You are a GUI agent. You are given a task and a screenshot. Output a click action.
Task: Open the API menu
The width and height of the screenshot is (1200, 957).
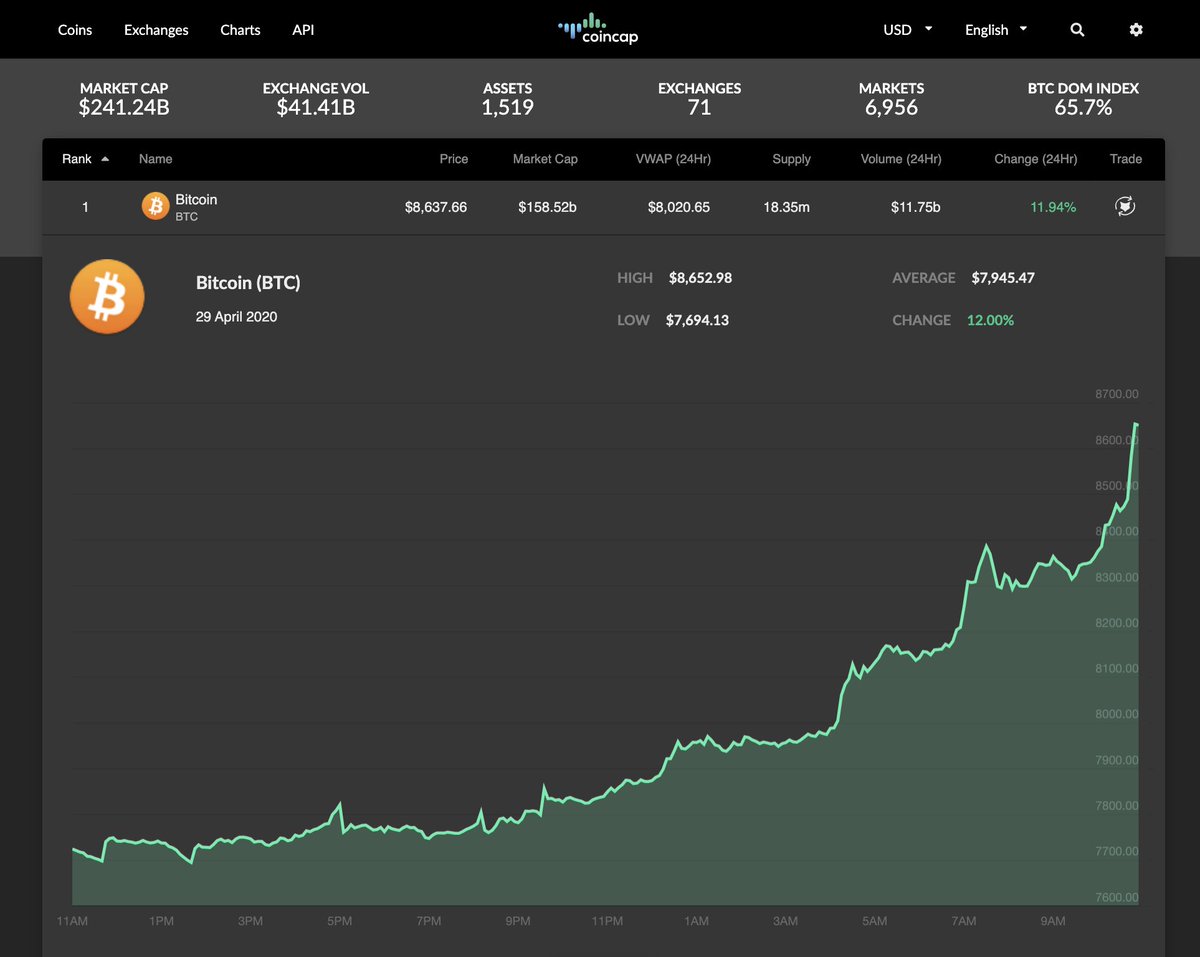[303, 30]
